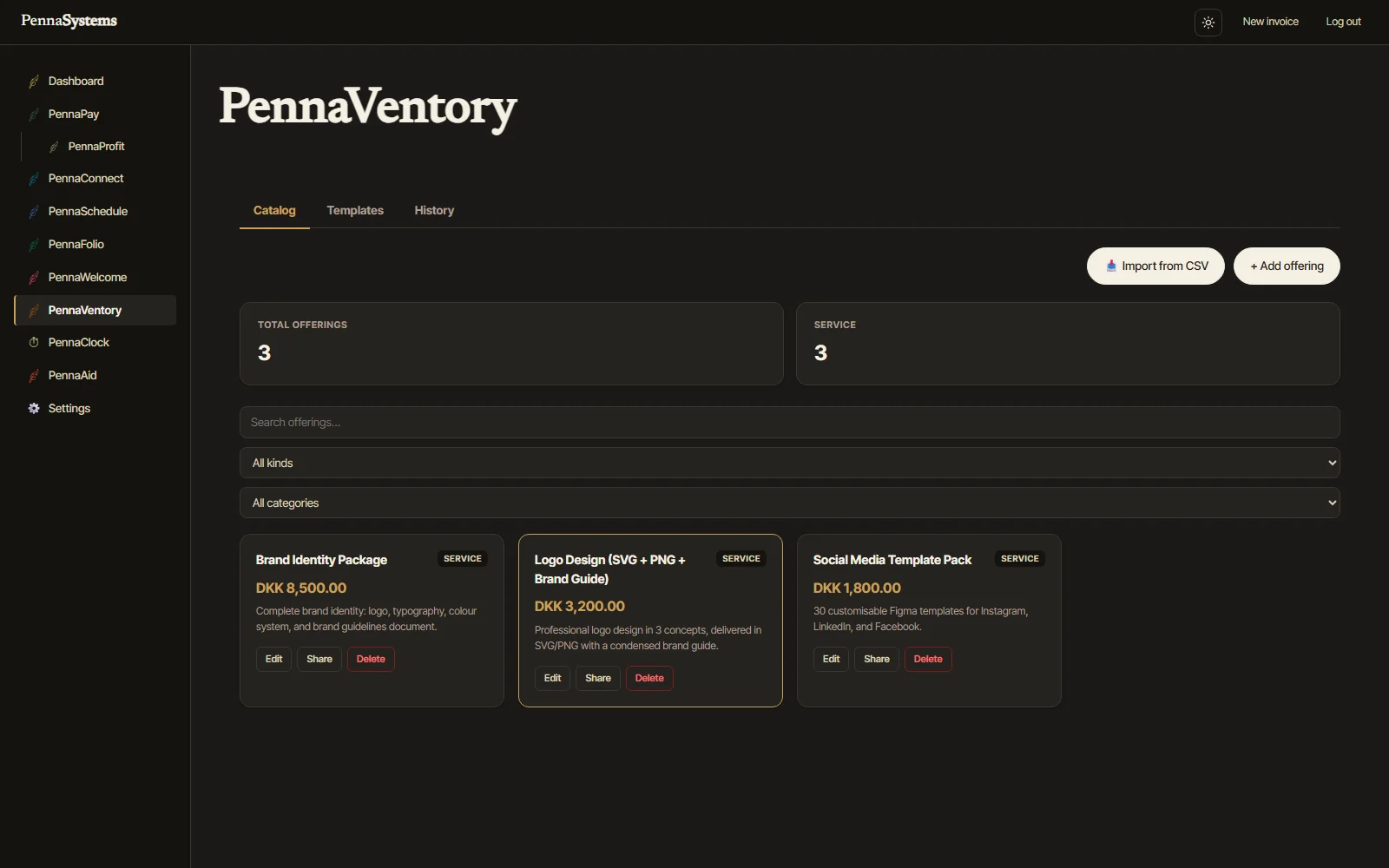Image resolution: width=1389 pixels, height=868 pixels.
Task: Go to PennaConnect in the sidebar
Action: click(95, 179)
